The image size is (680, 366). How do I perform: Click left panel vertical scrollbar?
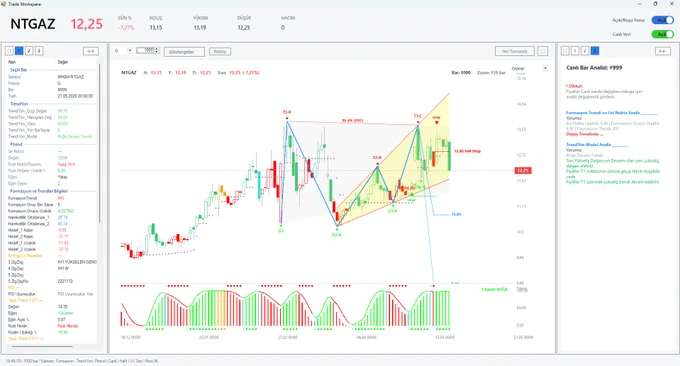pyautogui.click(x=99, y=143)
